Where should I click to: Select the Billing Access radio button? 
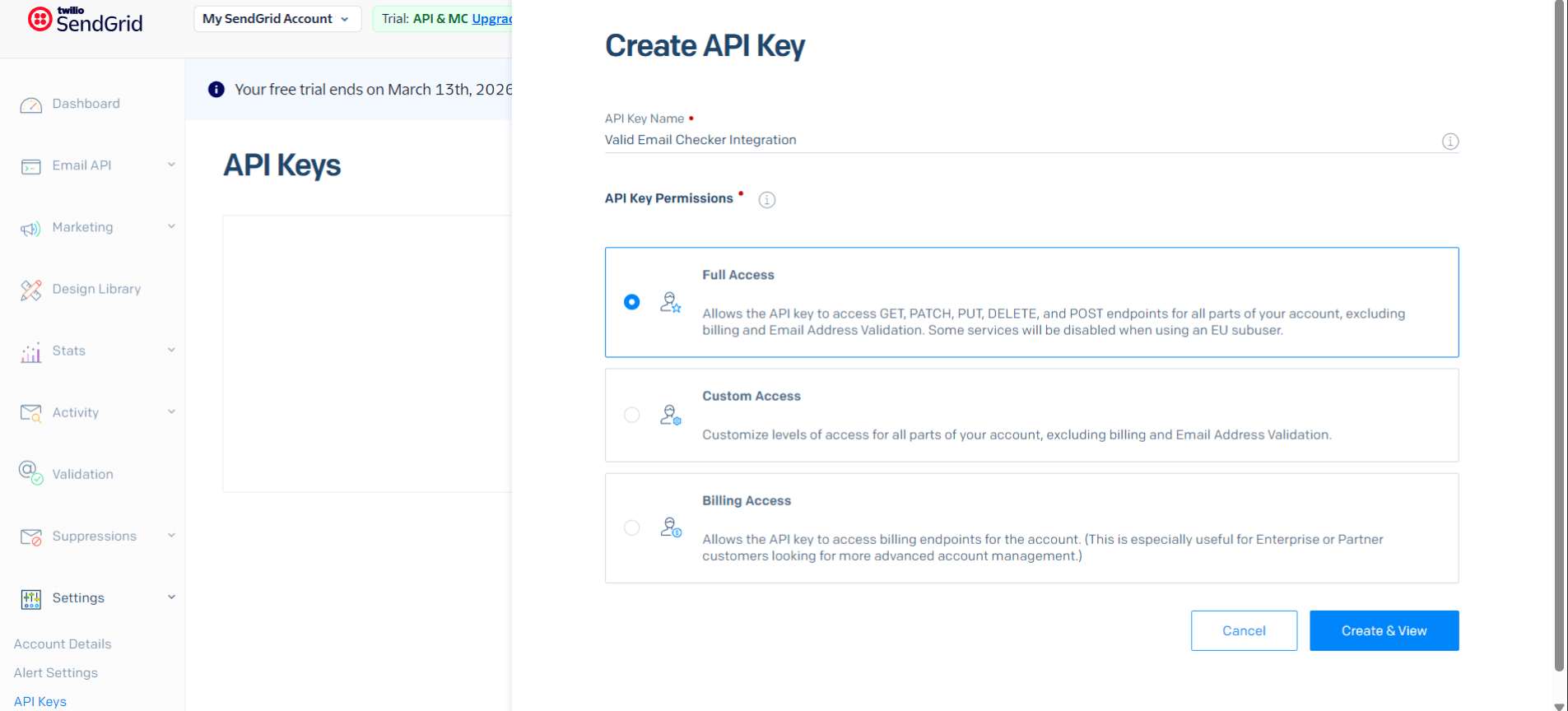[631, 527]
